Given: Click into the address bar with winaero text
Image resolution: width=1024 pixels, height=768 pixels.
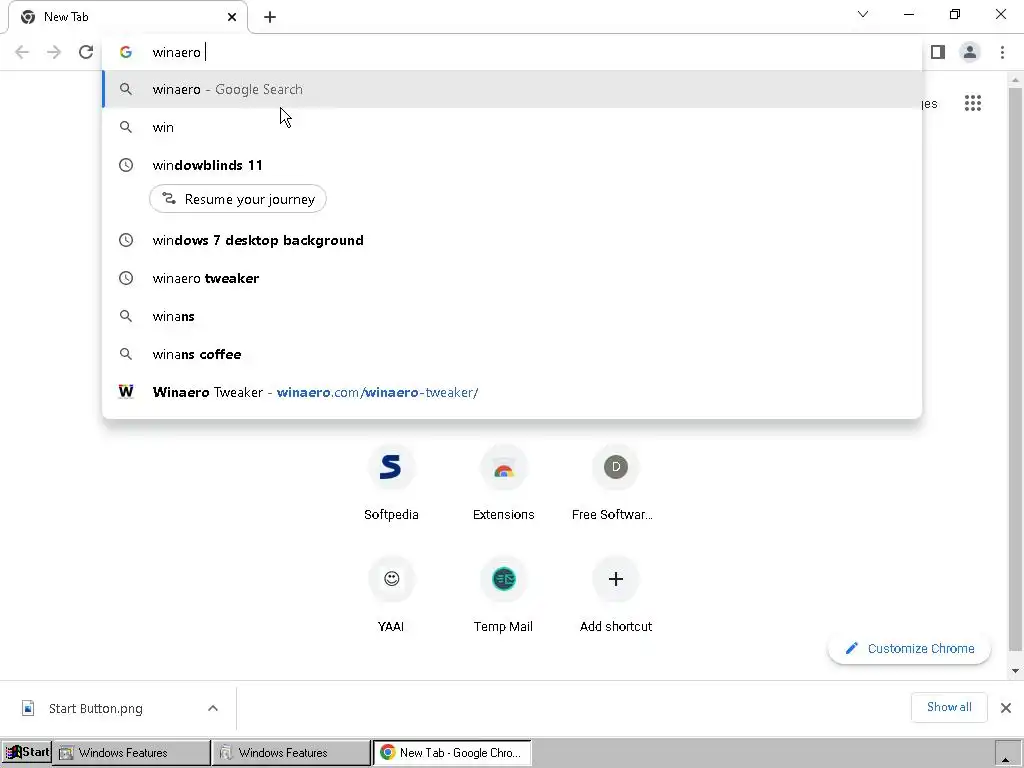Looking at the screenshot, I should tap(512, 52).
